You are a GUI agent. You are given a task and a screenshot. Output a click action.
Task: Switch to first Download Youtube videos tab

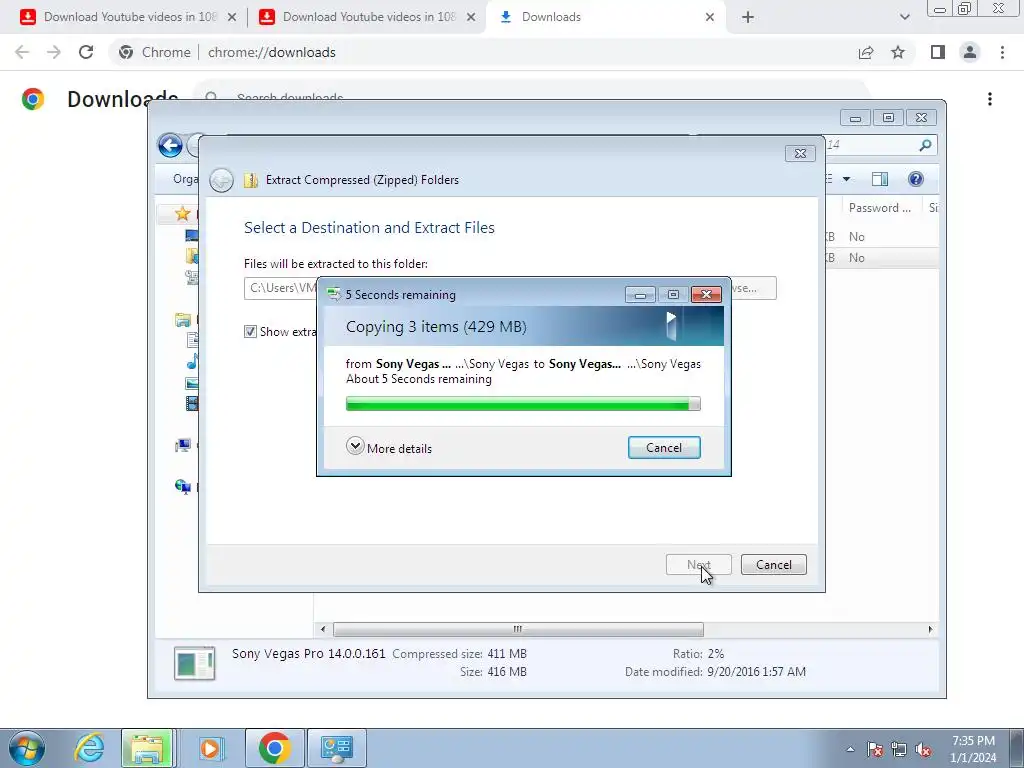[x=129, y=17]
